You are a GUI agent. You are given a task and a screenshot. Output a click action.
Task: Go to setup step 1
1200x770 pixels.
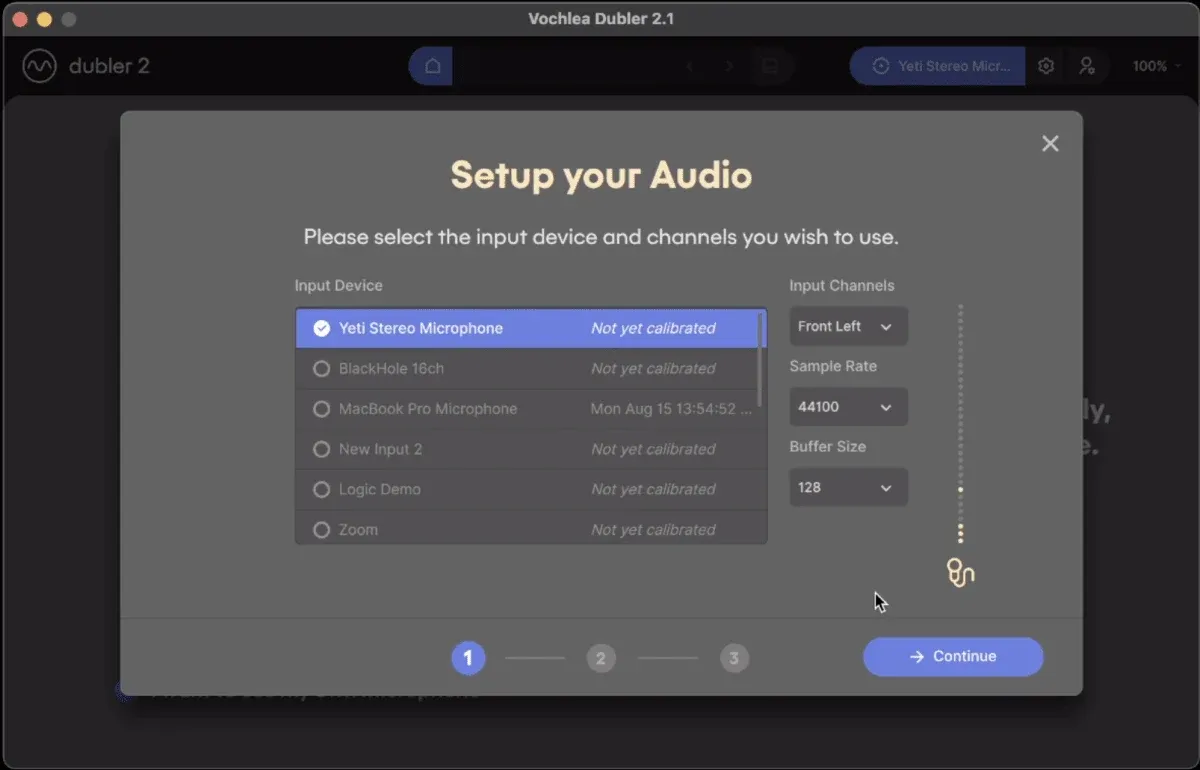point(468,658)
